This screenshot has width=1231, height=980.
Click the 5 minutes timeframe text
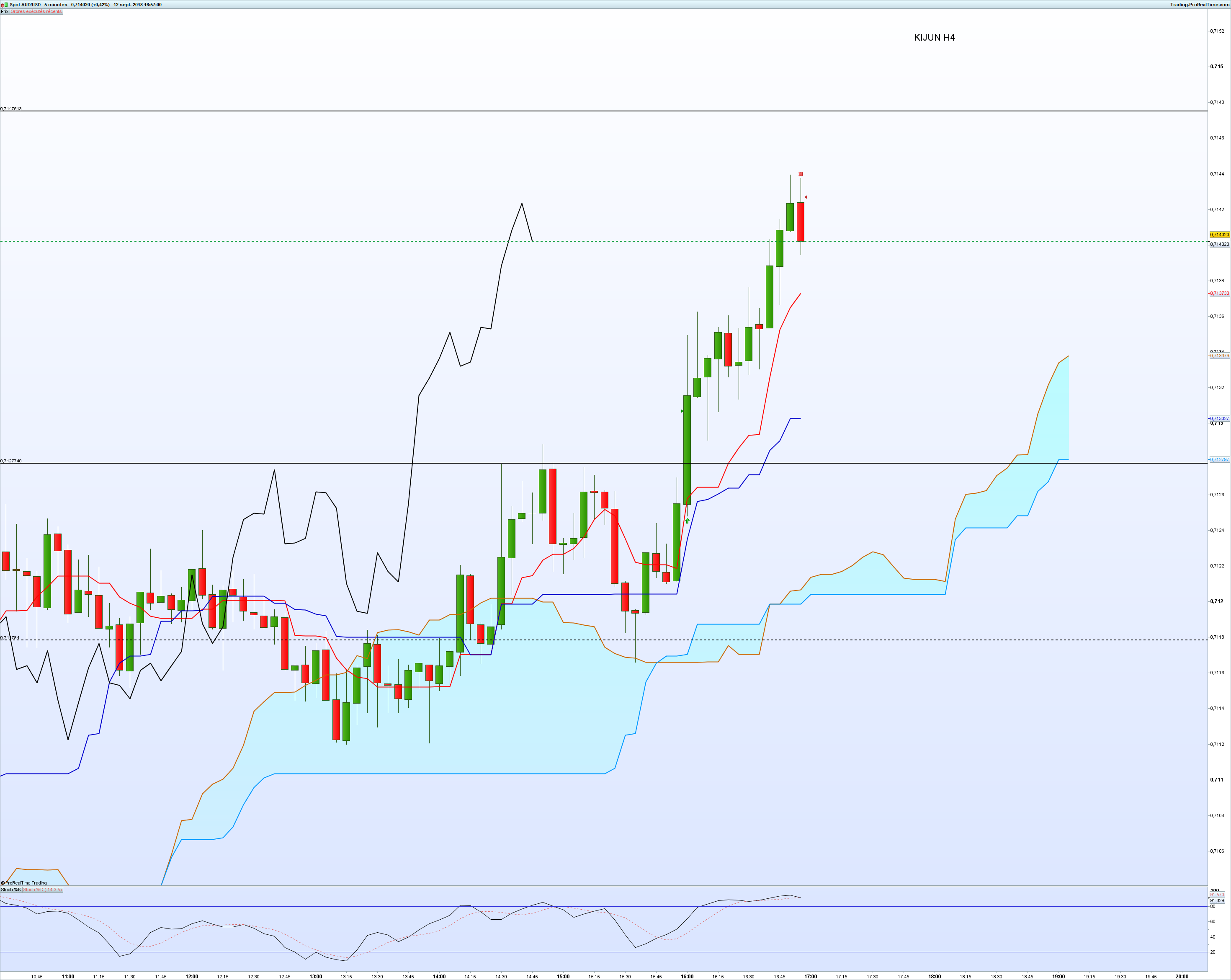tap(56, 5)
